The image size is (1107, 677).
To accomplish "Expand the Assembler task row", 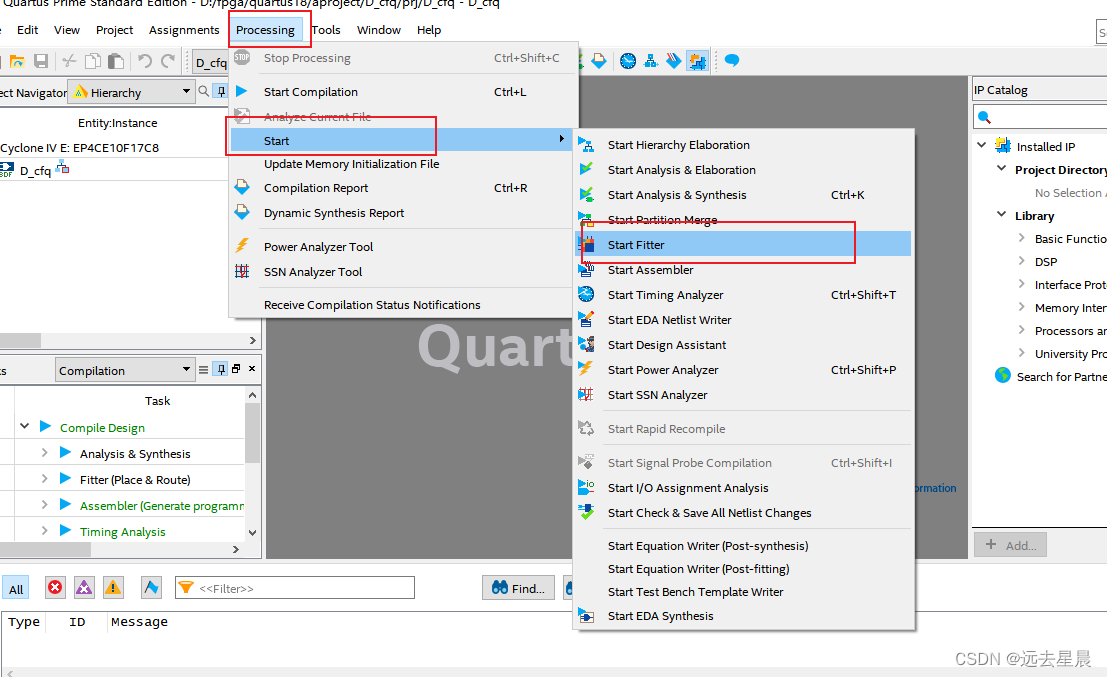I will (44, 505).
